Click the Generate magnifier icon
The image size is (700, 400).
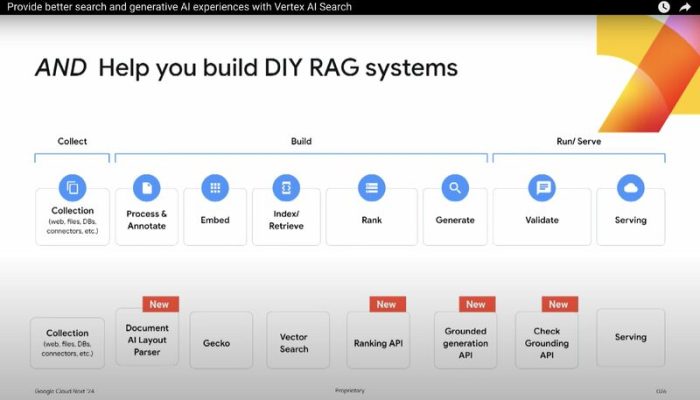(x=455, y=188)
